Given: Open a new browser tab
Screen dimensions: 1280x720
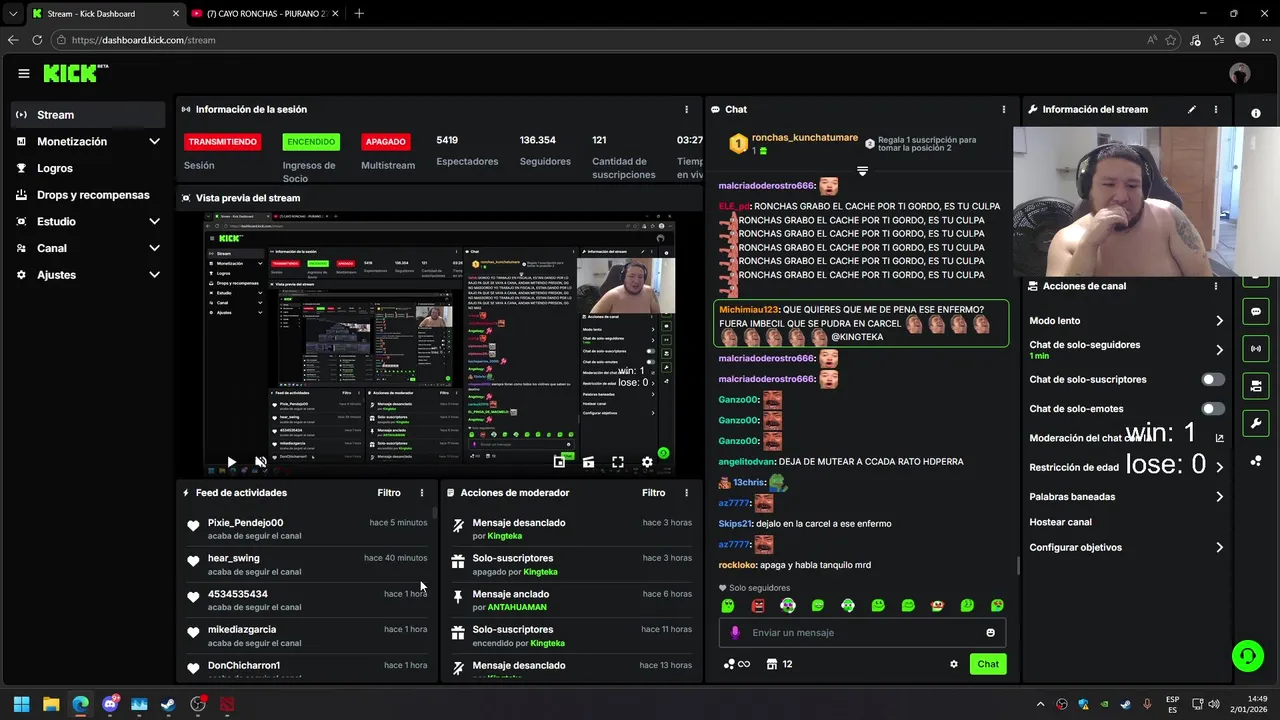Looking at the screenshot, I should point(359,14).
